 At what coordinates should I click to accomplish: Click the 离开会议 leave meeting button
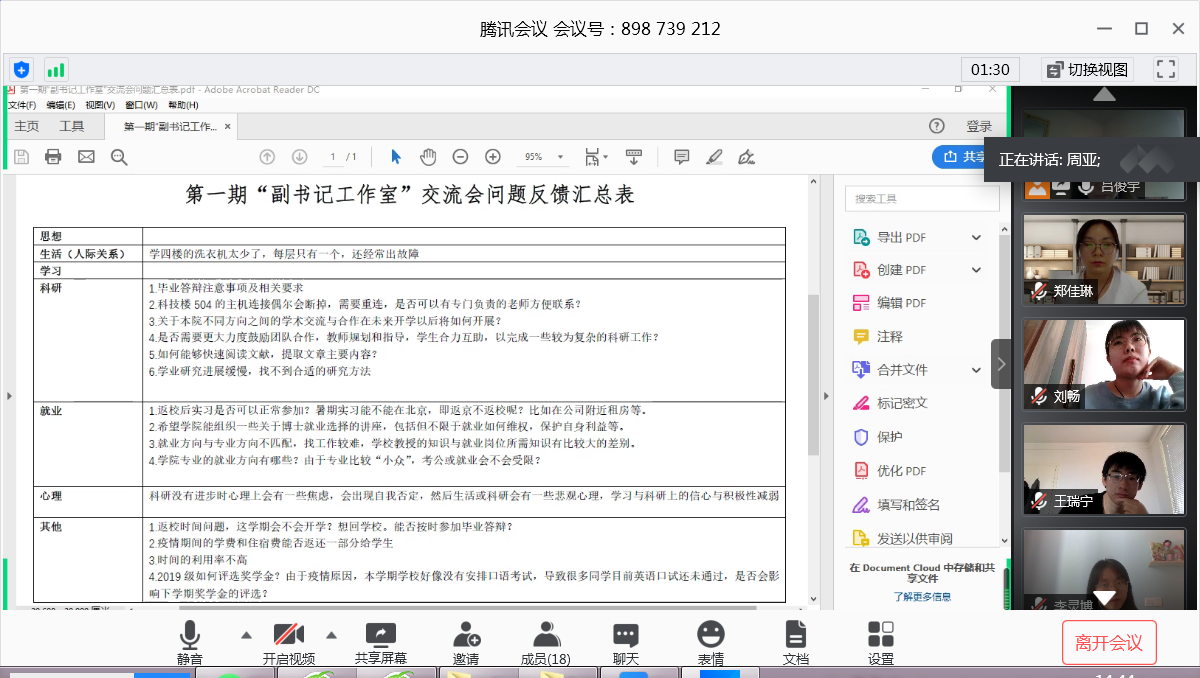pos(1108,643)
